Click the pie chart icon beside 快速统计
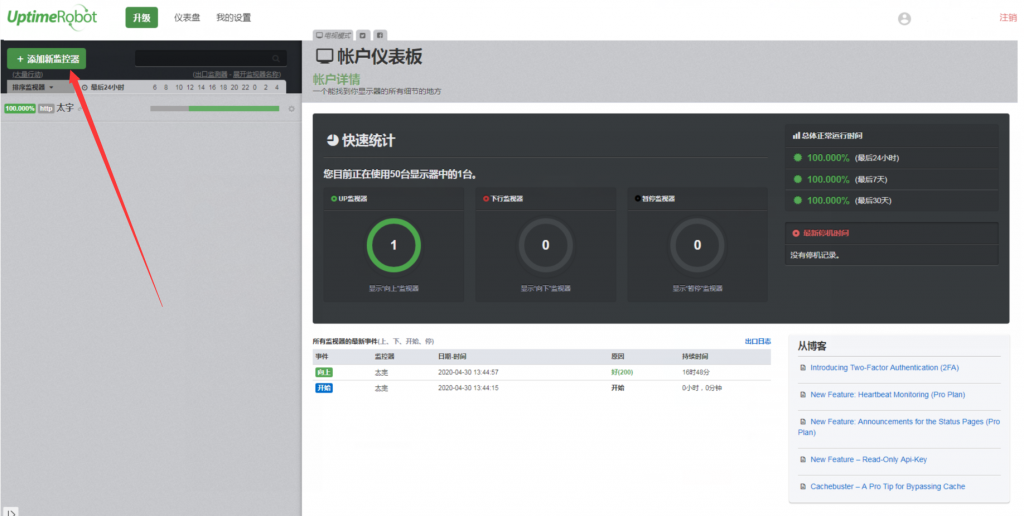 point(332,140)
